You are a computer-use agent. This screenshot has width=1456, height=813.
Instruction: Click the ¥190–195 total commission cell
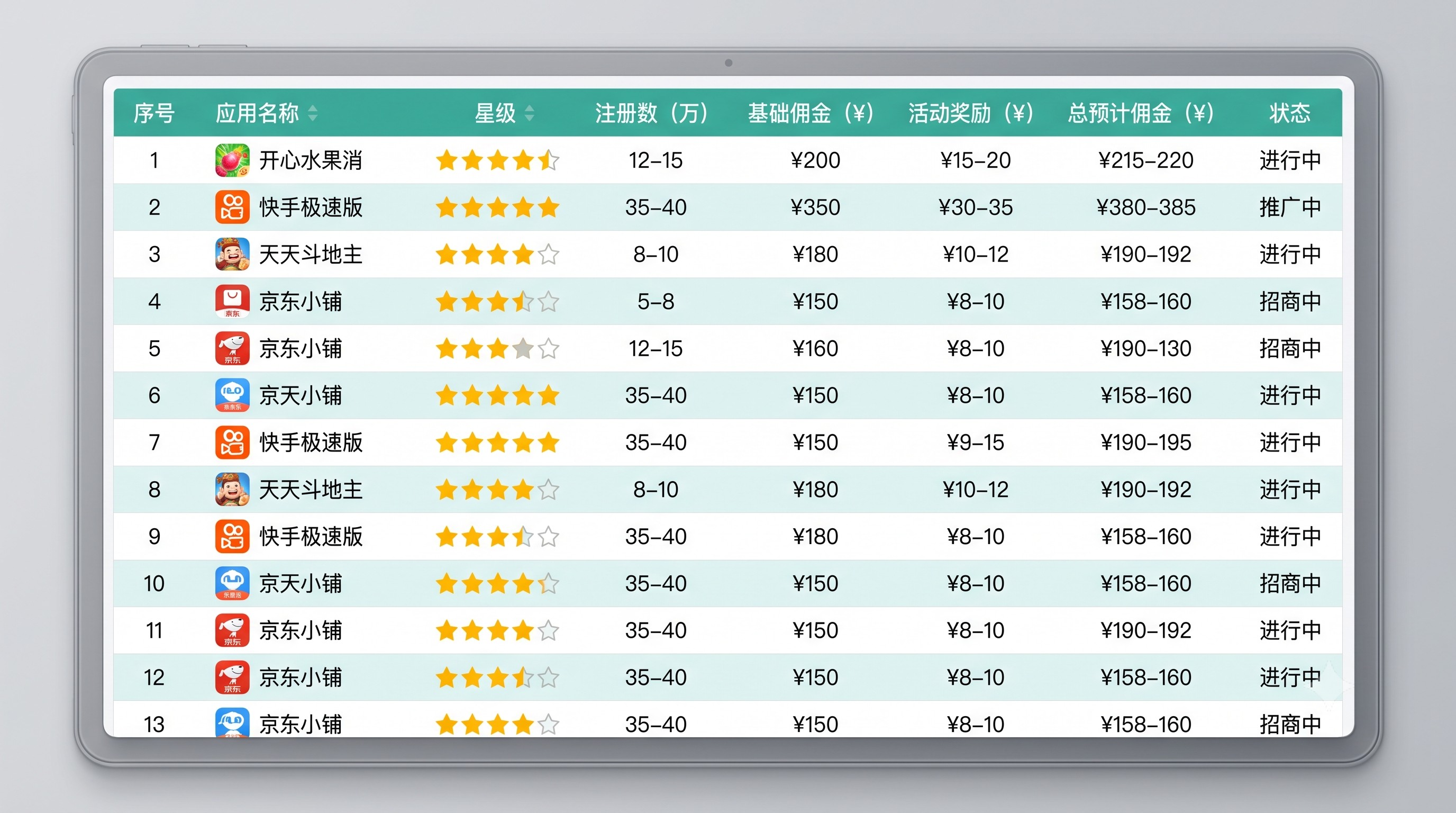pos(1145,442)
